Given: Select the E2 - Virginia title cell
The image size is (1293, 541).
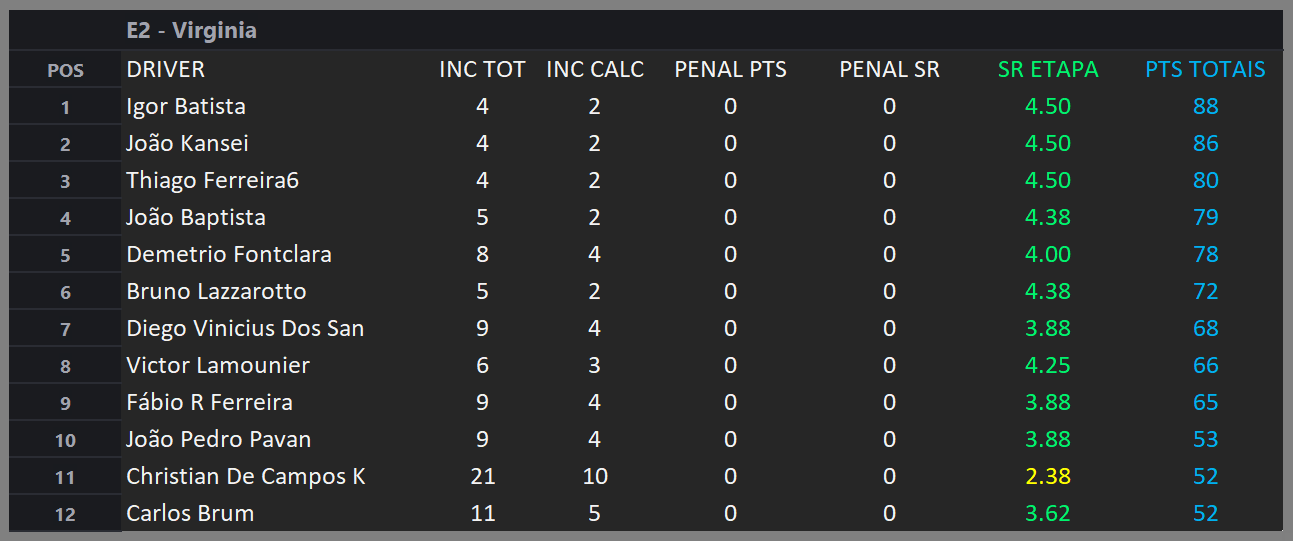Looking at the screenshot, I should [x=191, y=30].
